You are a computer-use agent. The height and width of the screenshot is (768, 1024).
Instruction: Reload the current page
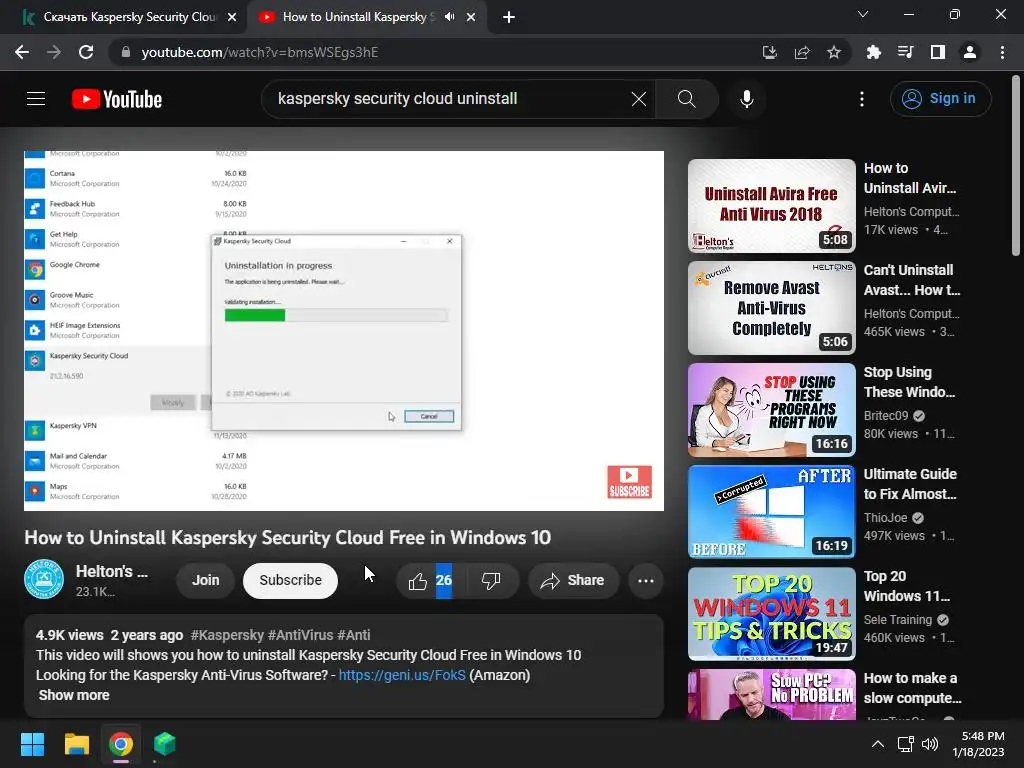coord(86,52)
